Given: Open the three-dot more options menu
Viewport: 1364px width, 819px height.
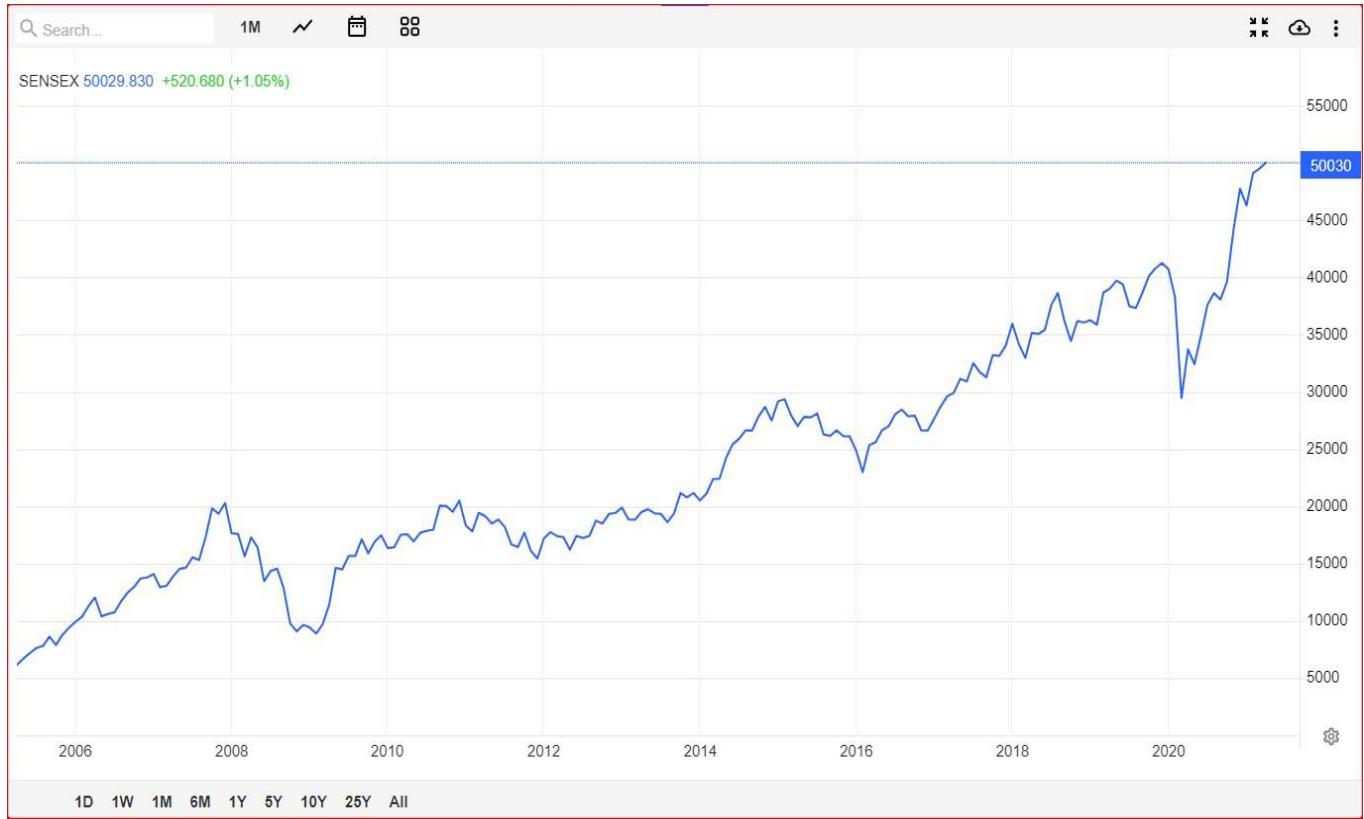Looking at the screenshot, I should coord(1334,28).
